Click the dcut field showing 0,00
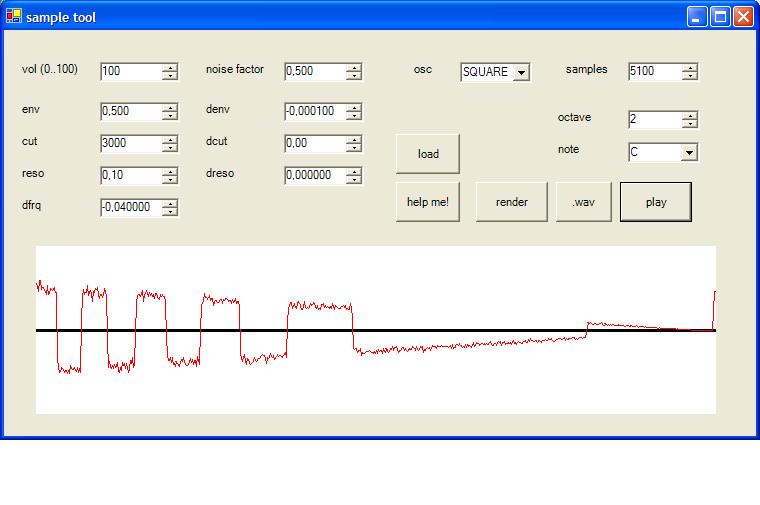The width and height of the screenshot is (760, 505). point(315,143)
